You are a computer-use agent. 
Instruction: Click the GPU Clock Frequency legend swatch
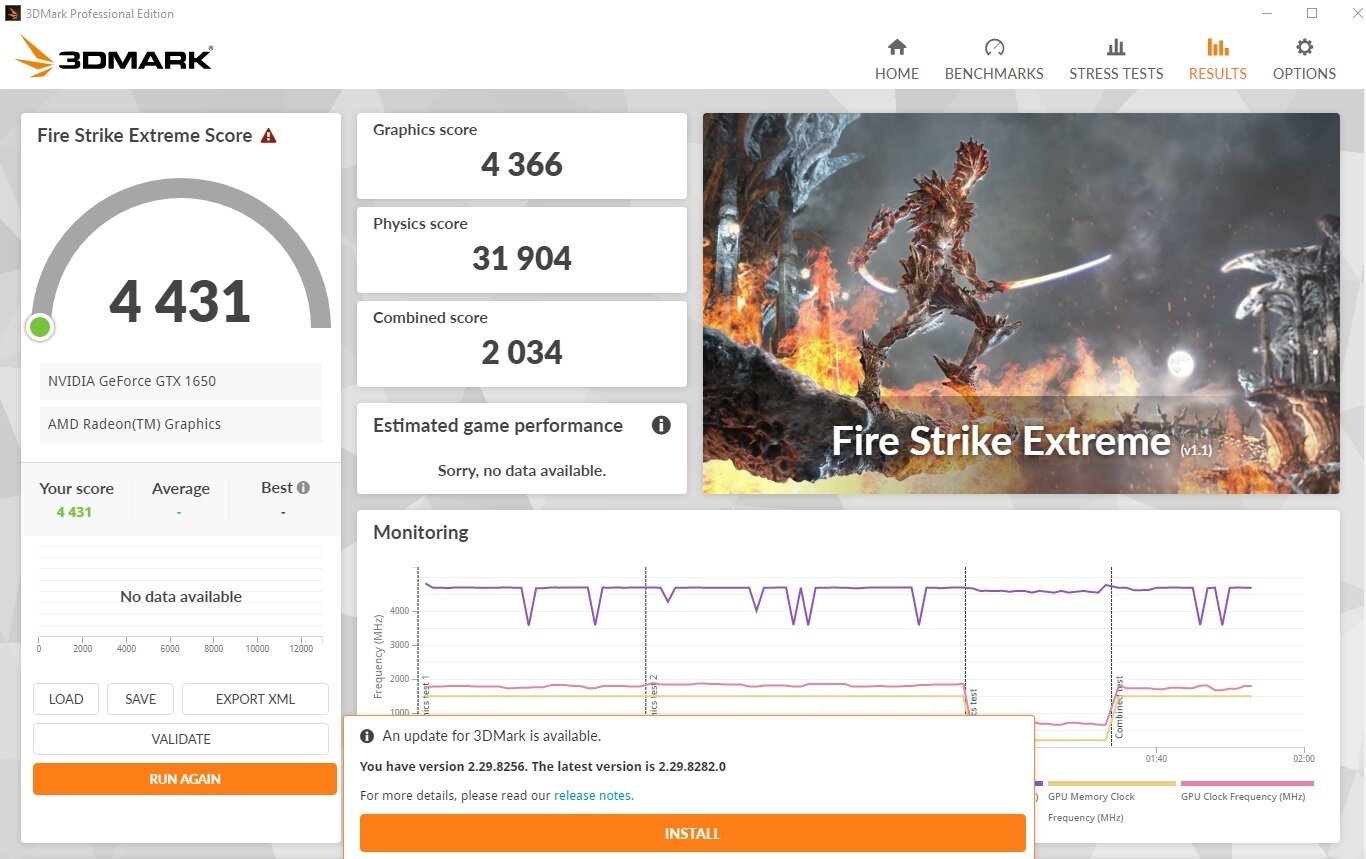(x=1247, y=784)
